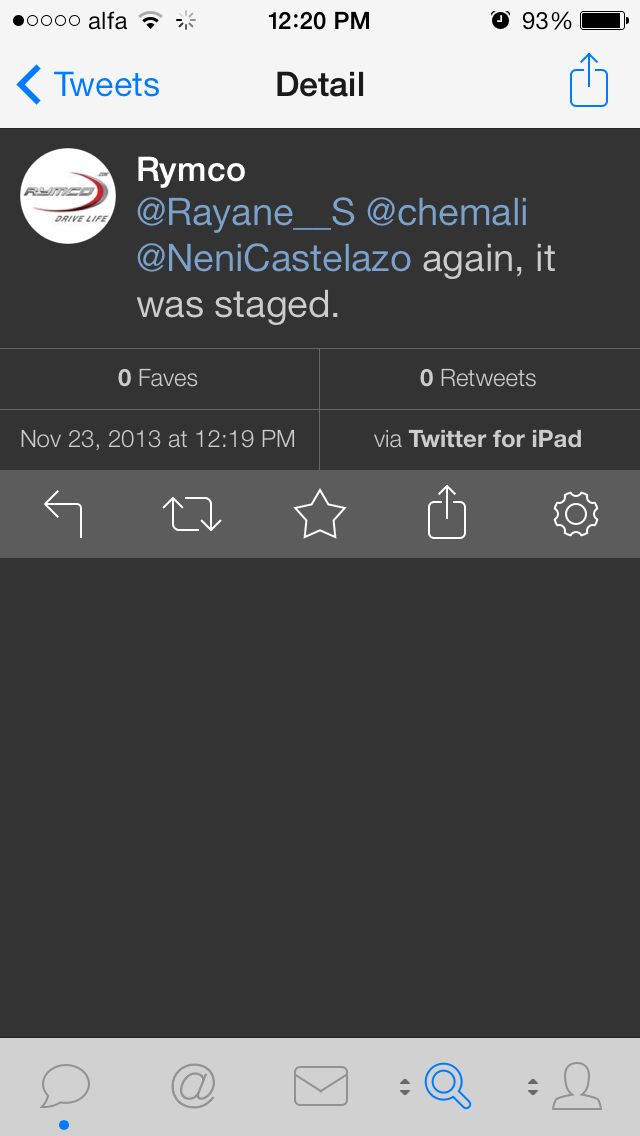The image size is (640, 1136).
Task: Open the Profile person tab
Action: pyautogui.click(x=577, y=1085)
